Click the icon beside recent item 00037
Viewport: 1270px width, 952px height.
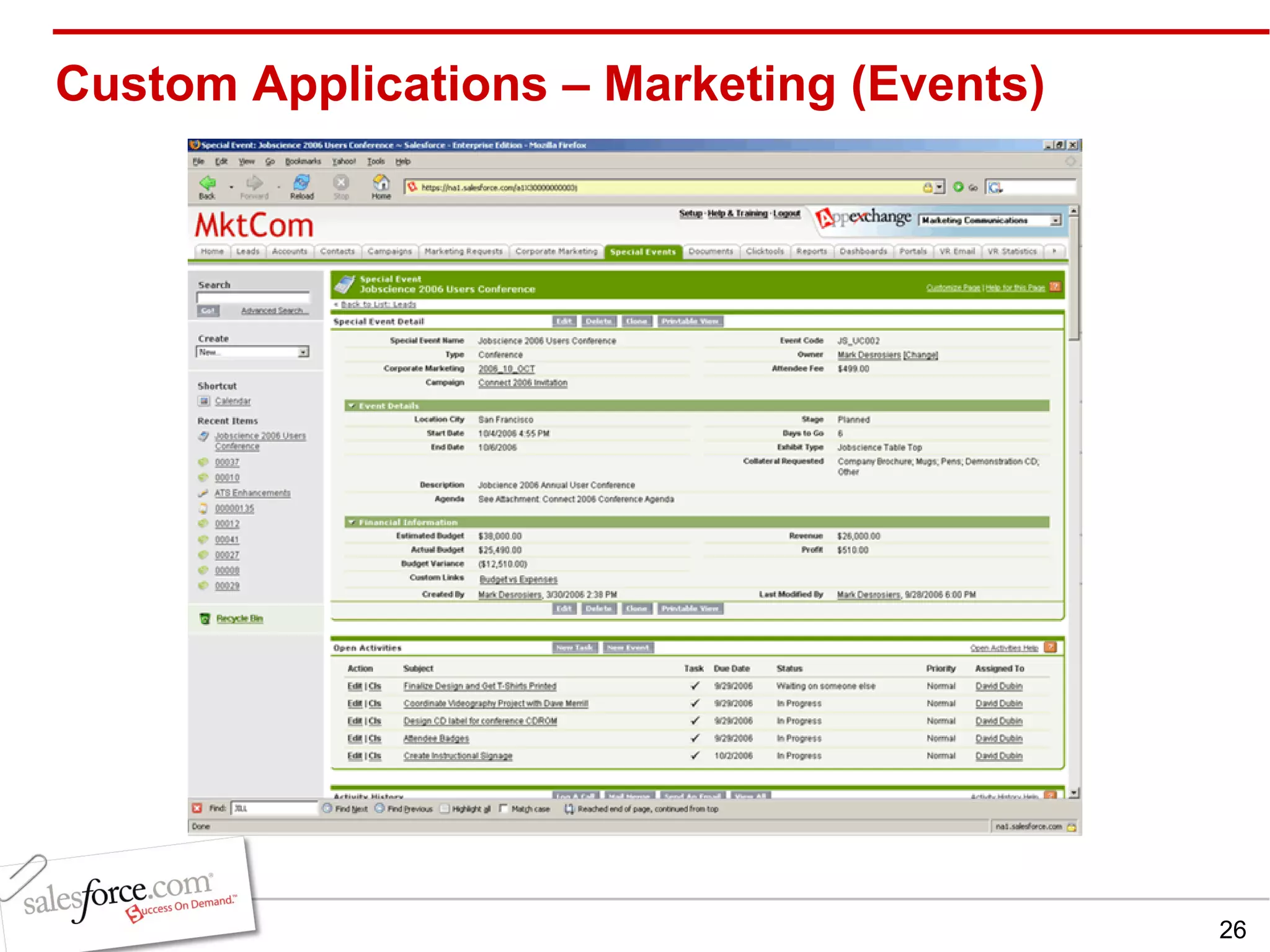point(203,462)
